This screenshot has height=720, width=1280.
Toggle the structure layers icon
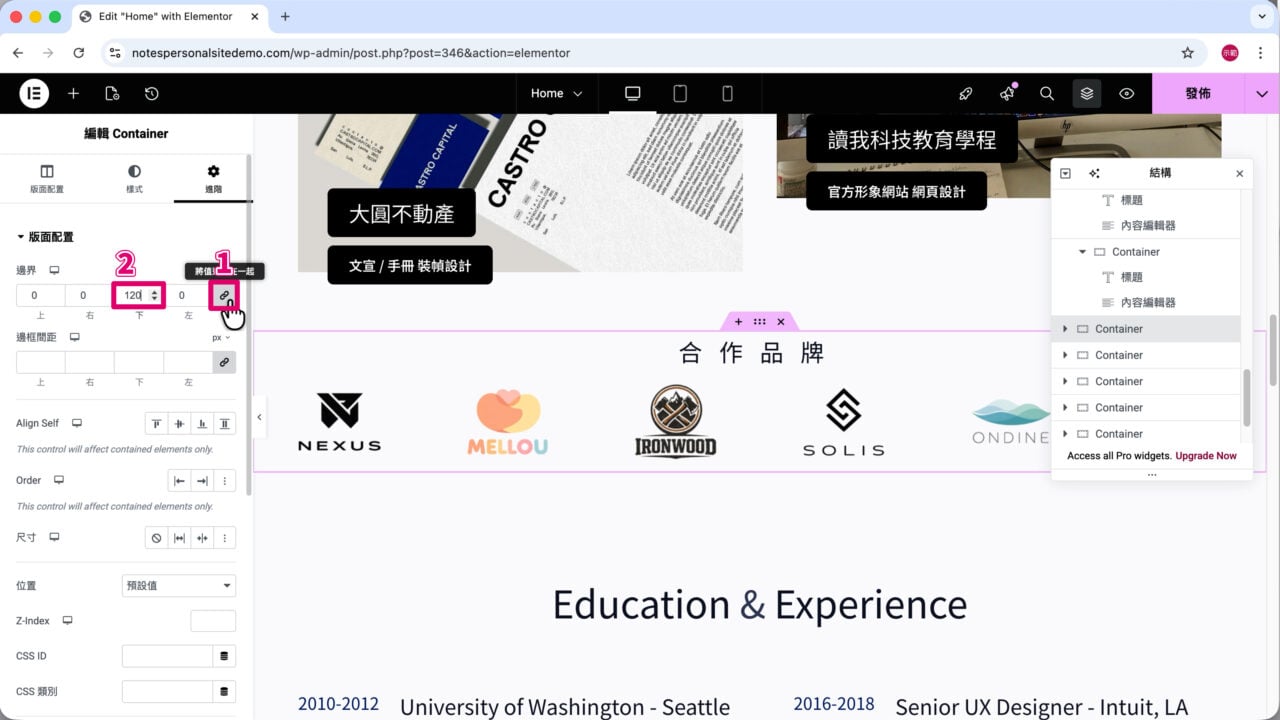tap(1087, 93)
